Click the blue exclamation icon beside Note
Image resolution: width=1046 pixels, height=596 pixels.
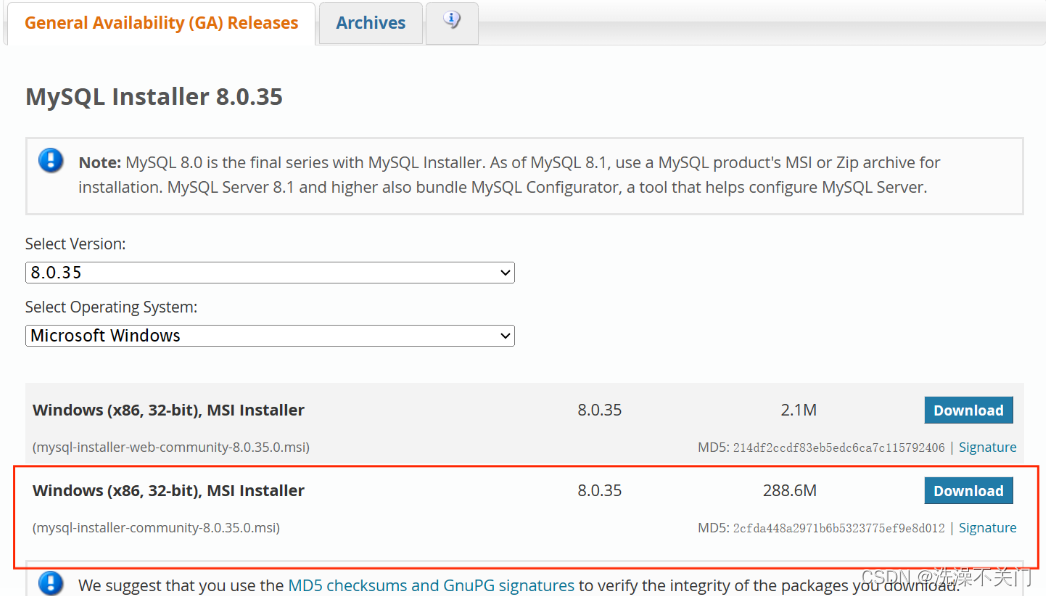(51, 160)
